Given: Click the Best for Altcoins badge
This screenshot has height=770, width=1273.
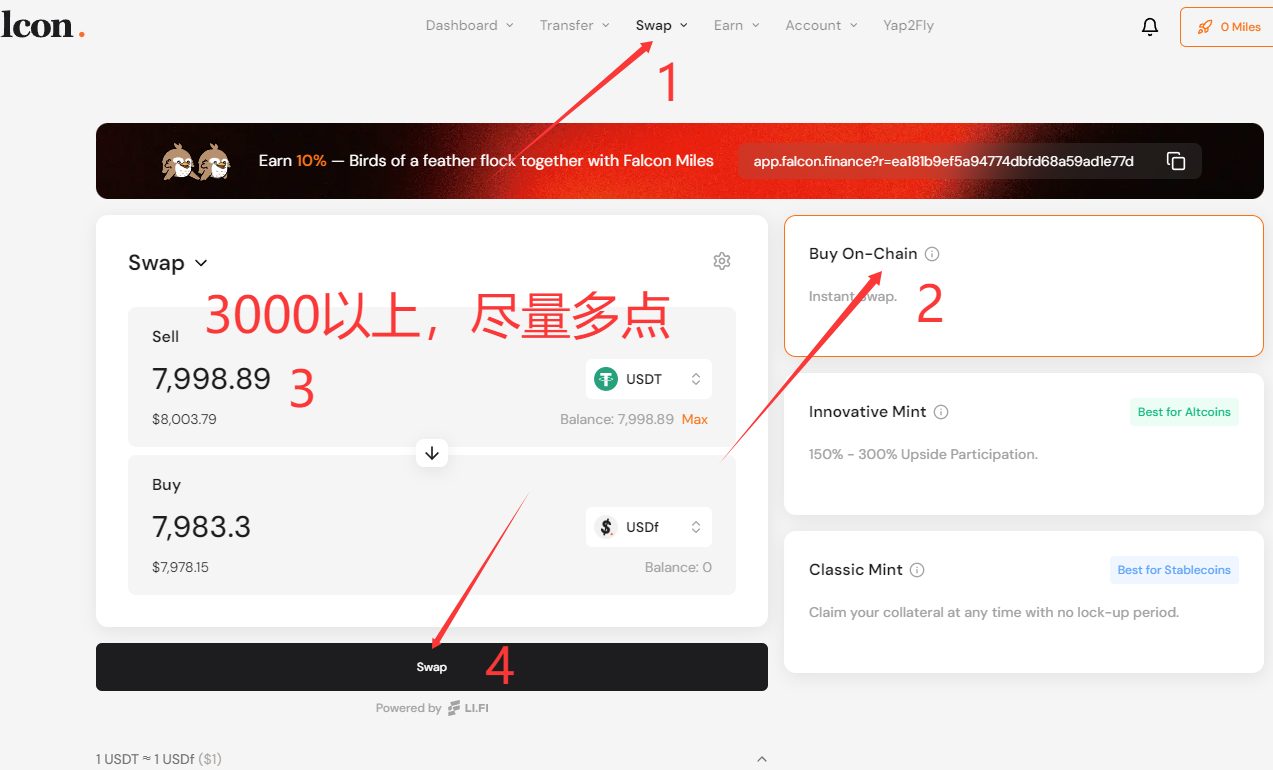Looking at the screenshot, I should [x=1184, y=412].
